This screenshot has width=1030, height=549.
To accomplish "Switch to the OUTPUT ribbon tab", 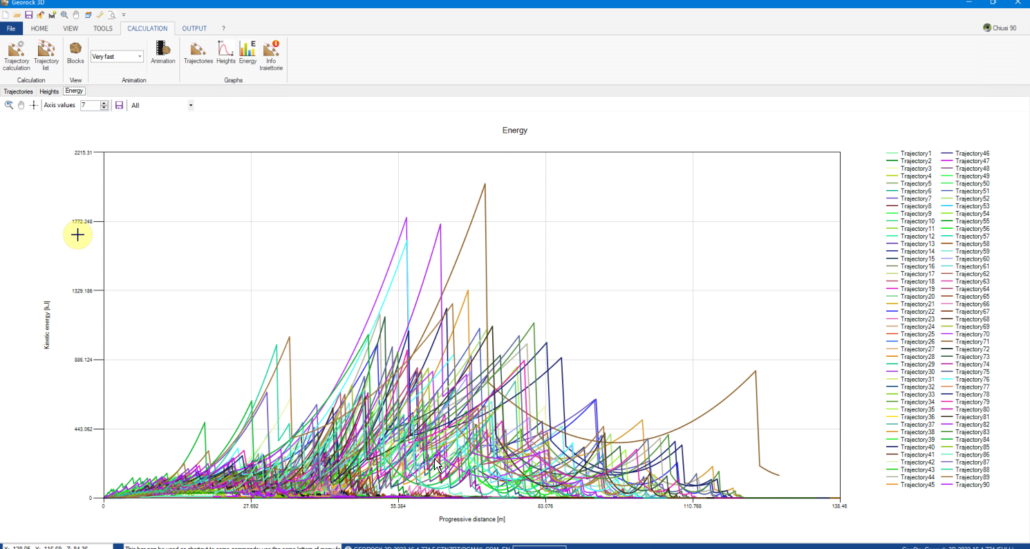I will (x=194, y=28).
